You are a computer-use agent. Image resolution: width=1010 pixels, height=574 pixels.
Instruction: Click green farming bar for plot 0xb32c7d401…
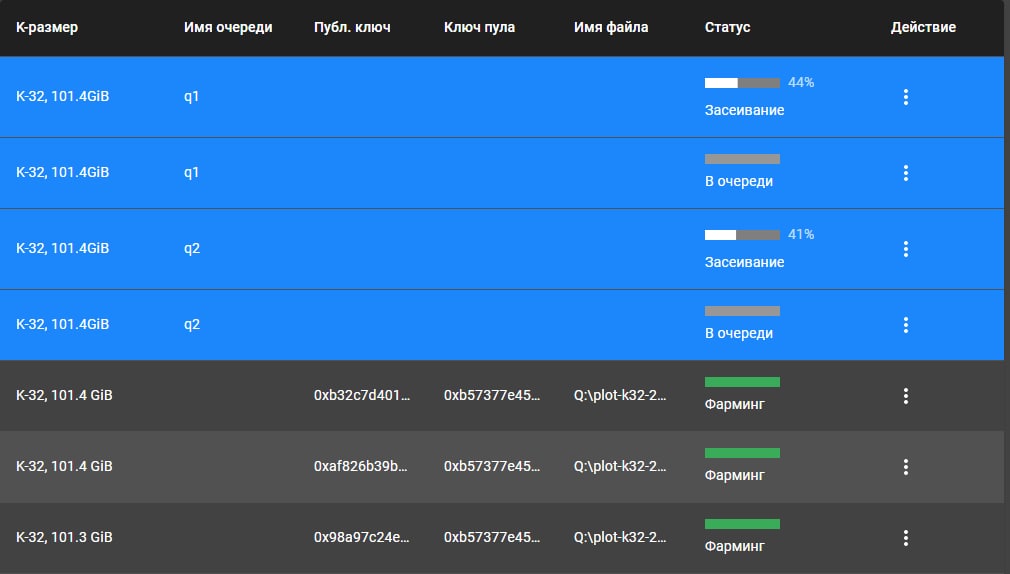pyautogui.click(x=742, y=382)
